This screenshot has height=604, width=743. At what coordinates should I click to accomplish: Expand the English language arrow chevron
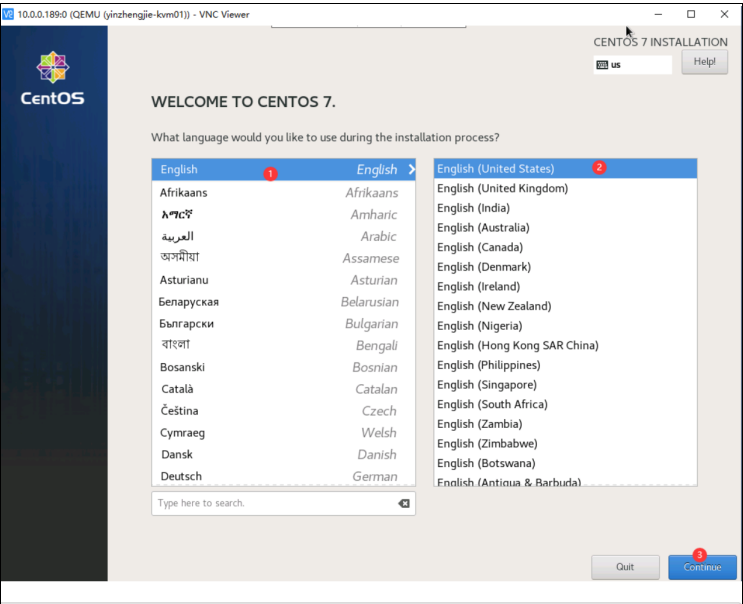tap(411, 169)
